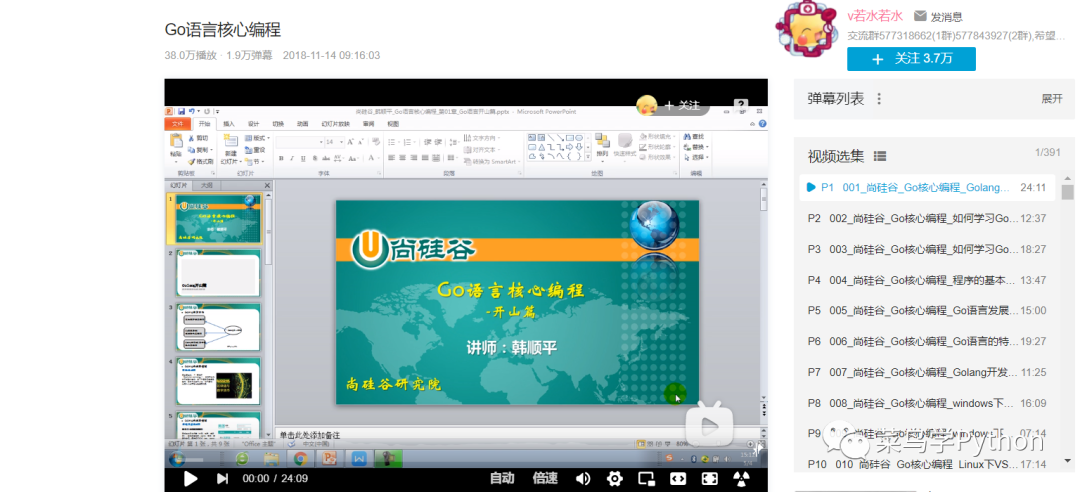
Task: Toggle widescreen theater mode
Action: (x=678, y=478)
